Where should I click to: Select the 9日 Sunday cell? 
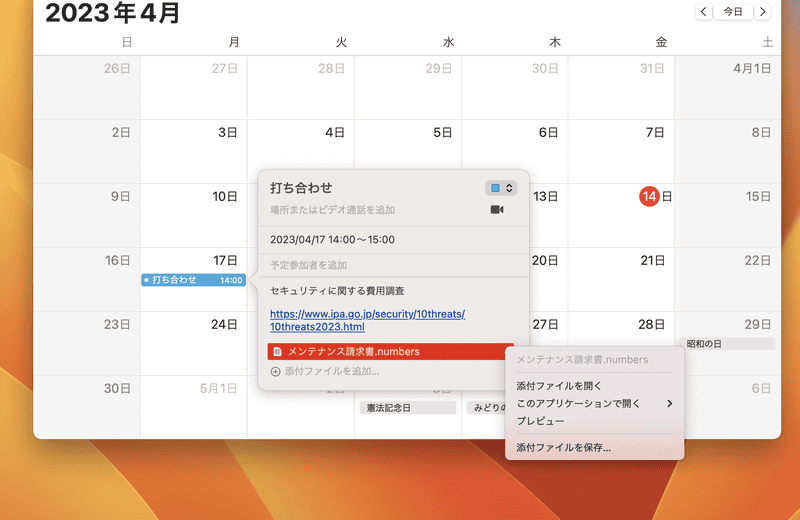coord(87,215)
